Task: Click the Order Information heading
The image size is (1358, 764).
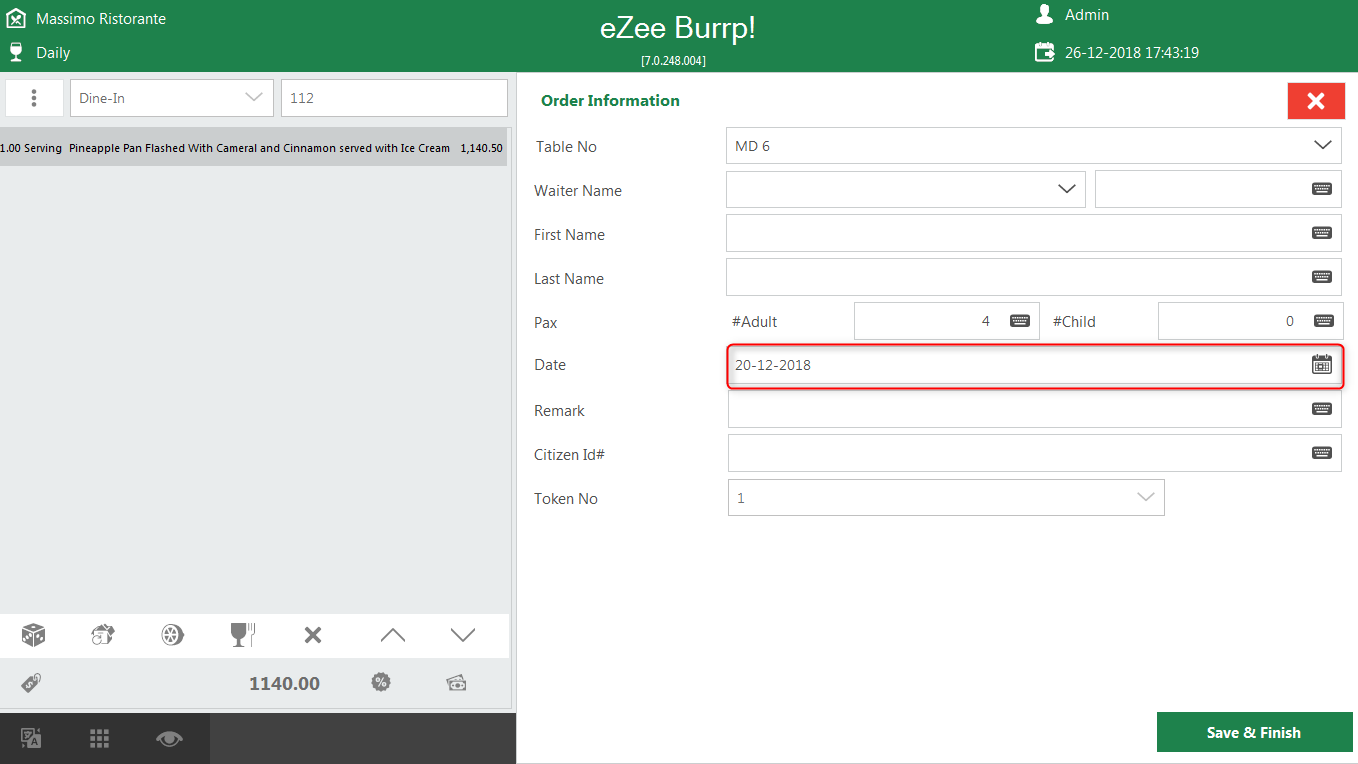Action: pos(610,101)
